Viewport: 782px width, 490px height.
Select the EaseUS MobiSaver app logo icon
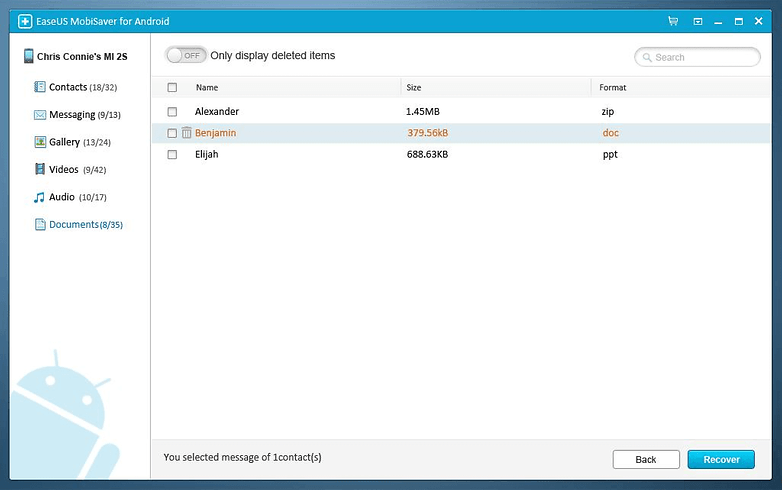click(x=23, y=21)
